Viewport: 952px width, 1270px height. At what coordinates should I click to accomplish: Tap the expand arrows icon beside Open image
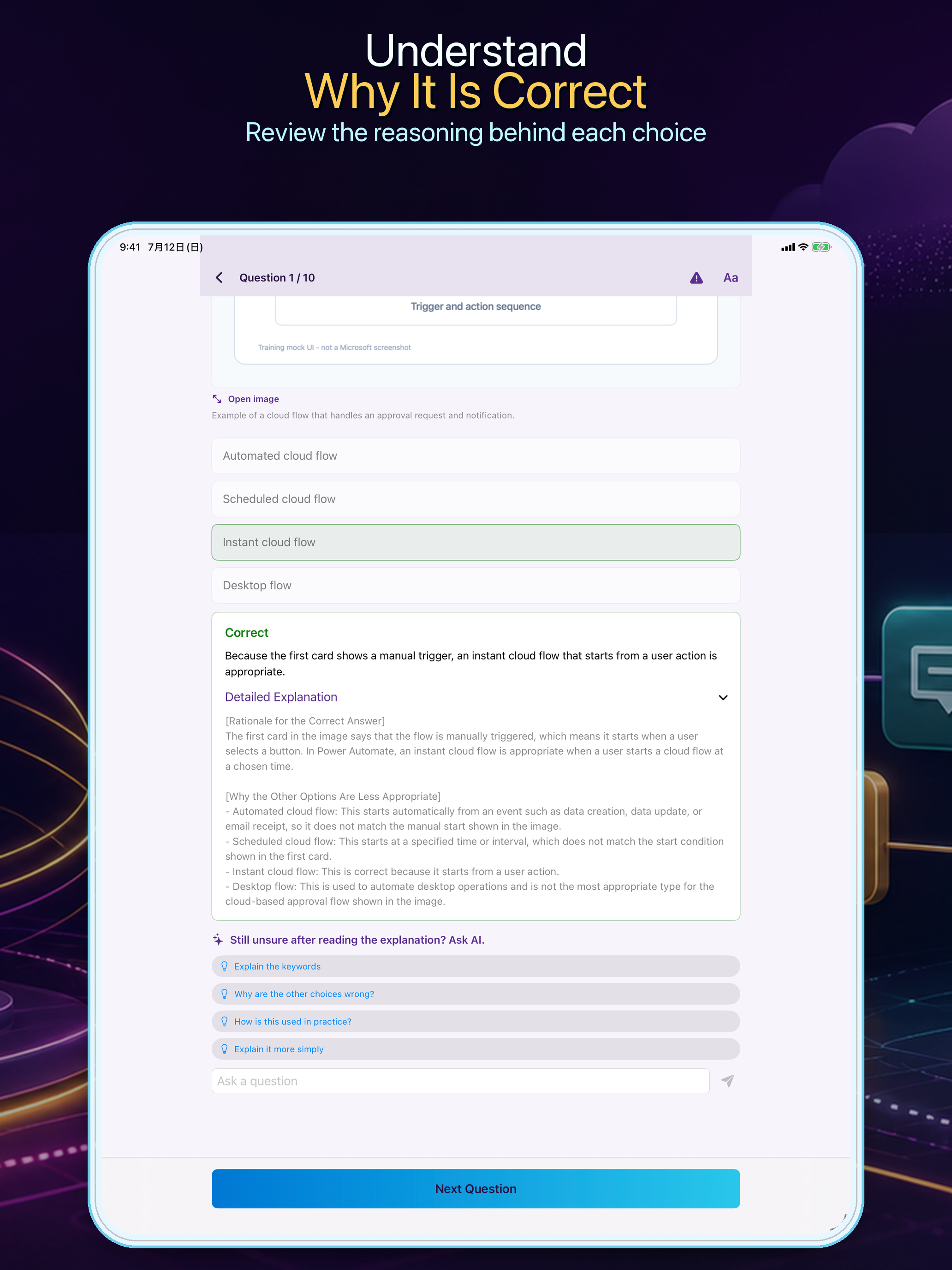pos(217,399)
